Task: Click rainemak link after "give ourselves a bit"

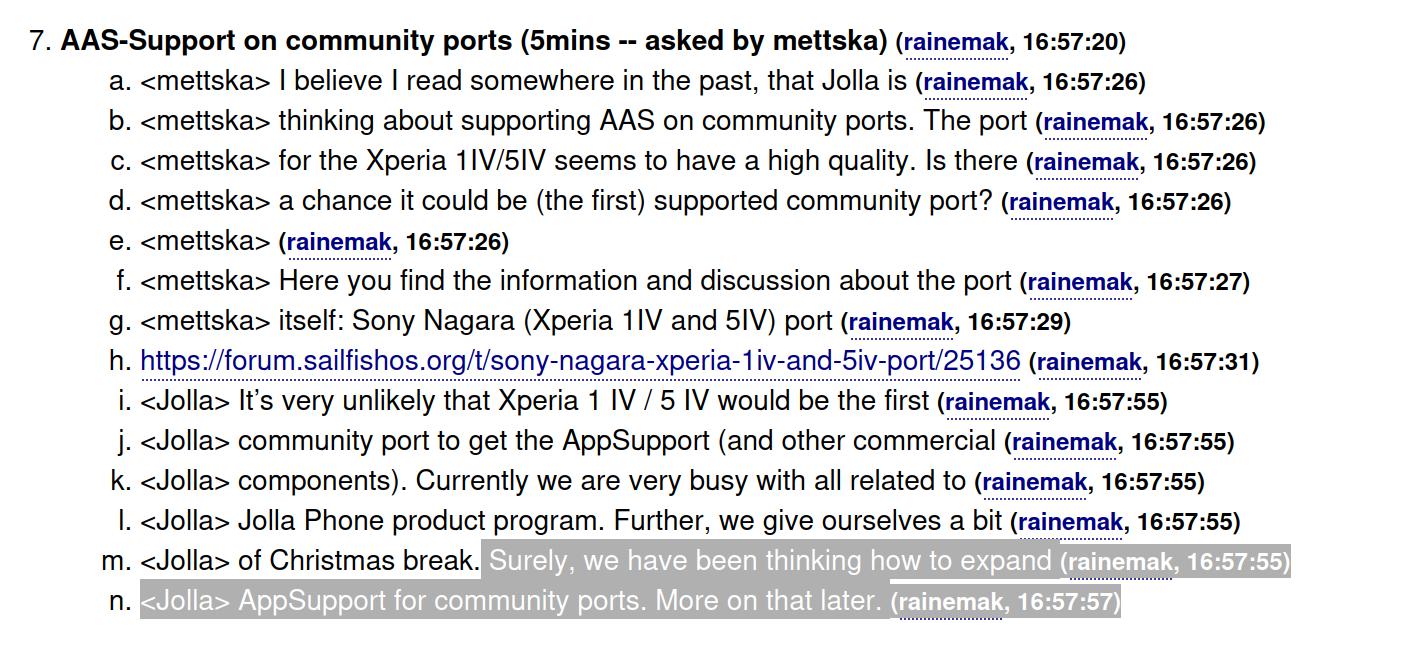Action: click(x=1070, y=522)
